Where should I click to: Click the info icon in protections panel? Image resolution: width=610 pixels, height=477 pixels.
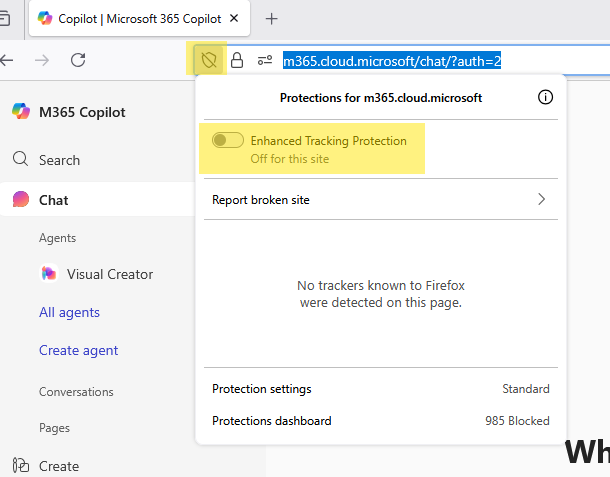(545, 97)
